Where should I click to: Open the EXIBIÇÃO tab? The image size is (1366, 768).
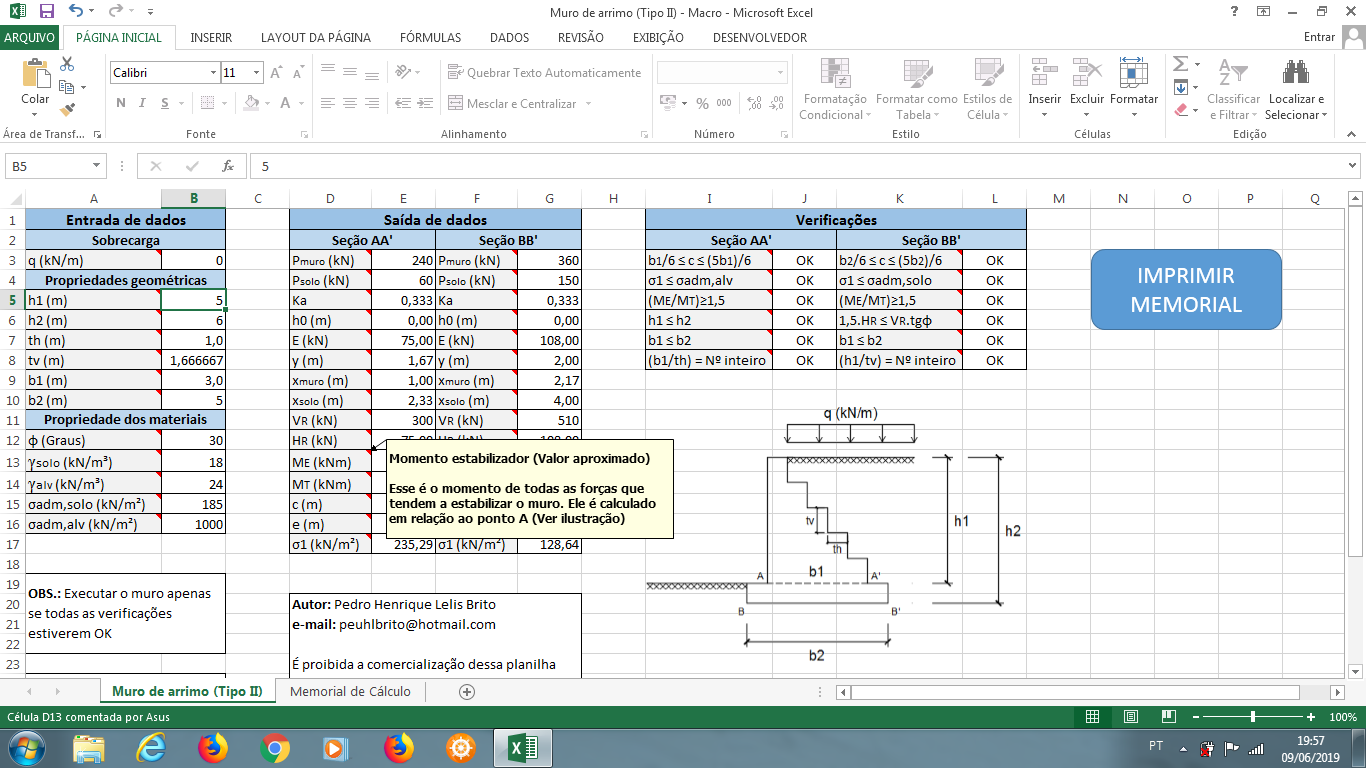click(659, 38)
